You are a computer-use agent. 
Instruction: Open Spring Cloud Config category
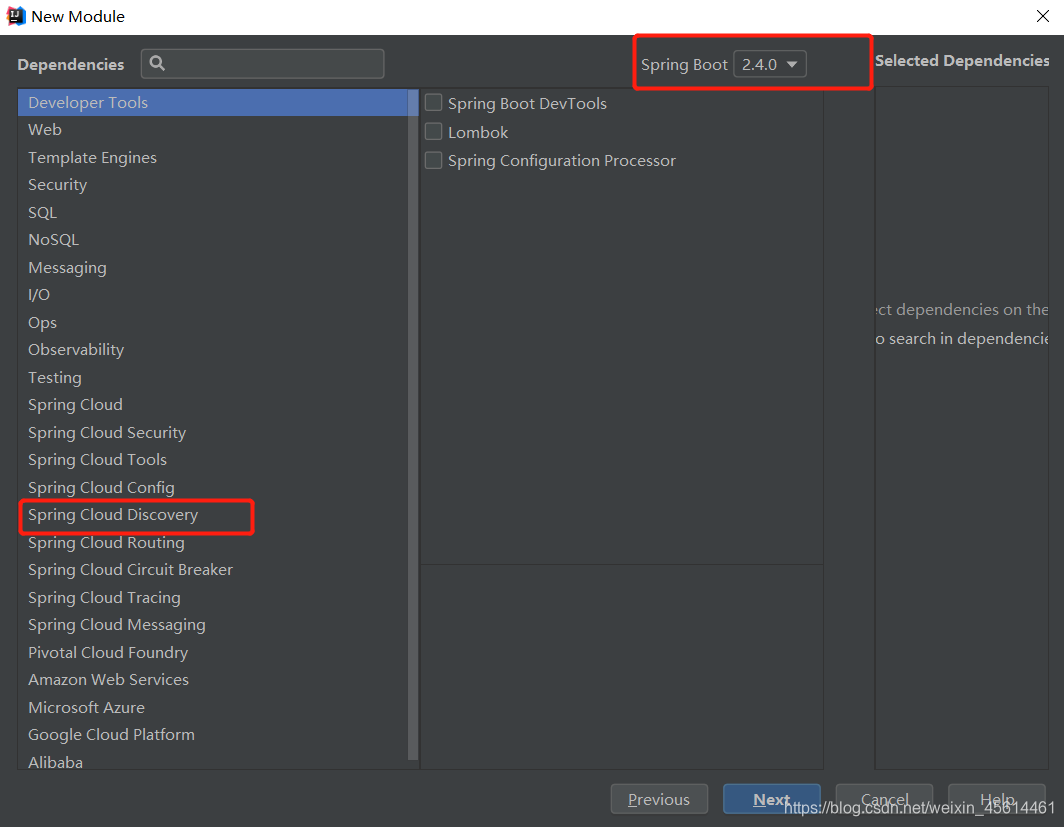click(213, 487)
